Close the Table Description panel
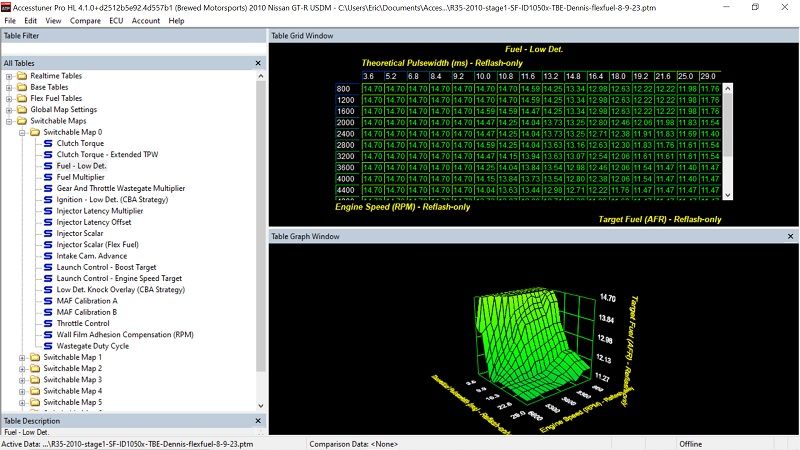 tap(258, 421)
